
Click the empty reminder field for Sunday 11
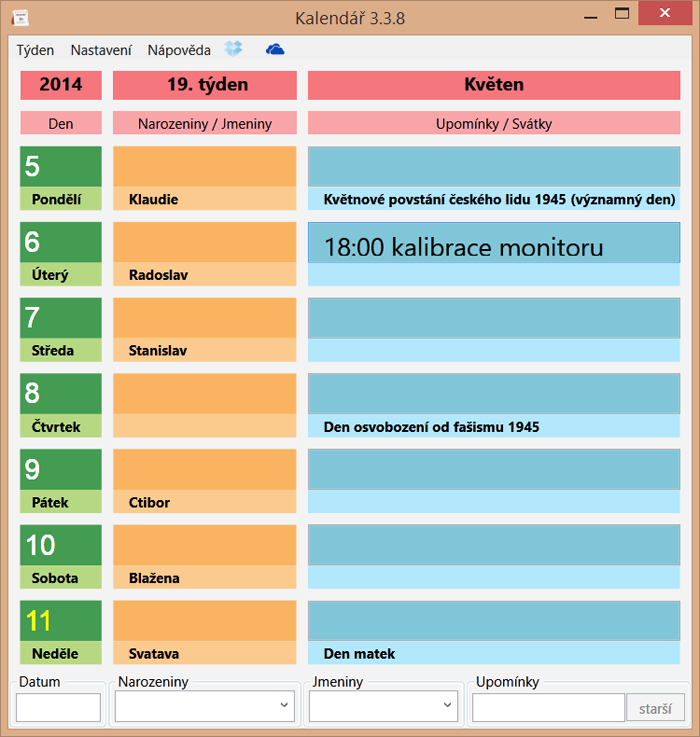tap(494, 621)
